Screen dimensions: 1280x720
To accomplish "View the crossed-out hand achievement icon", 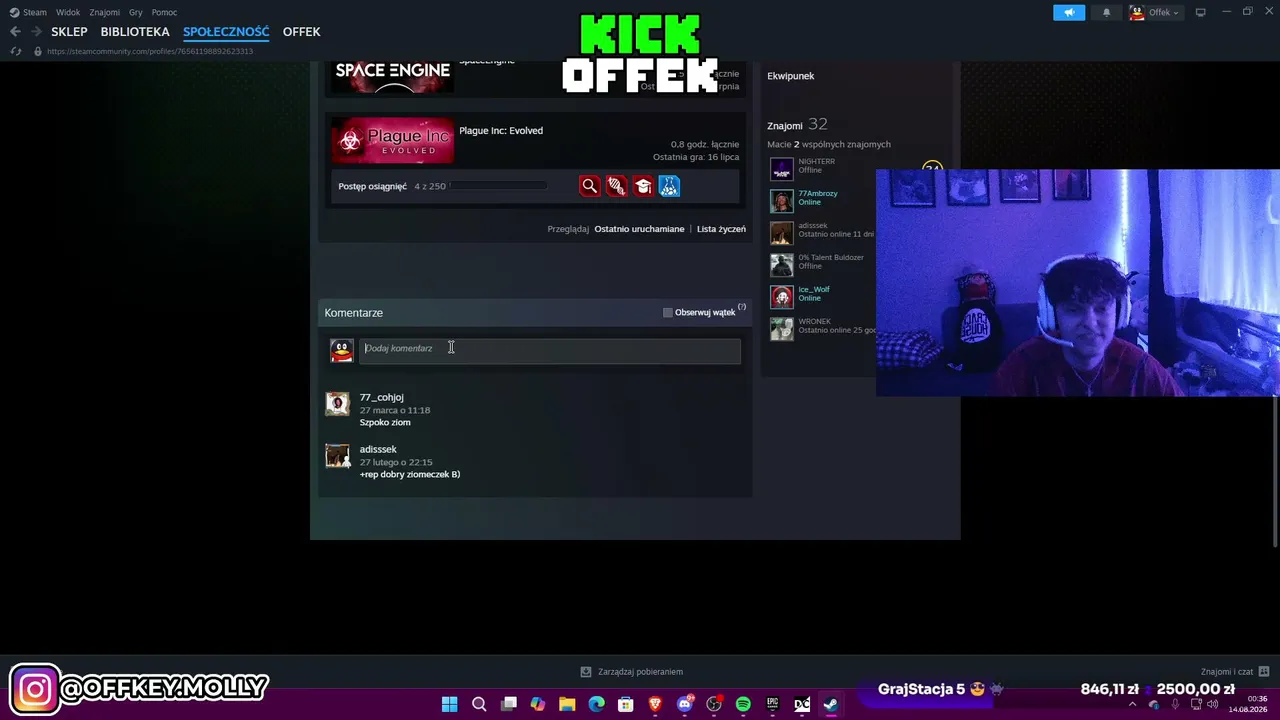I will [616, 186].
